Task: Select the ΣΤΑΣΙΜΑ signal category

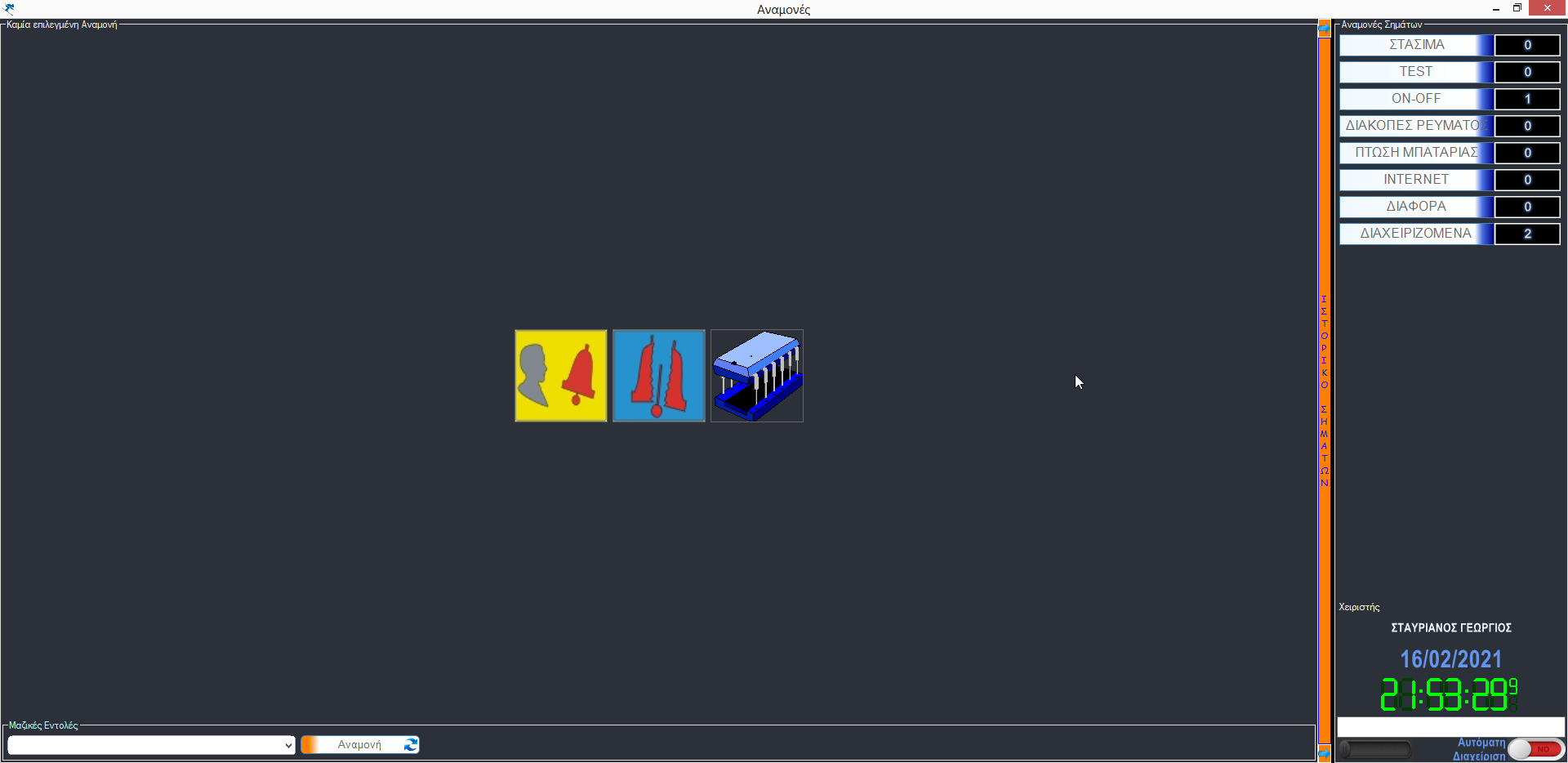Action: (1417, 45)
